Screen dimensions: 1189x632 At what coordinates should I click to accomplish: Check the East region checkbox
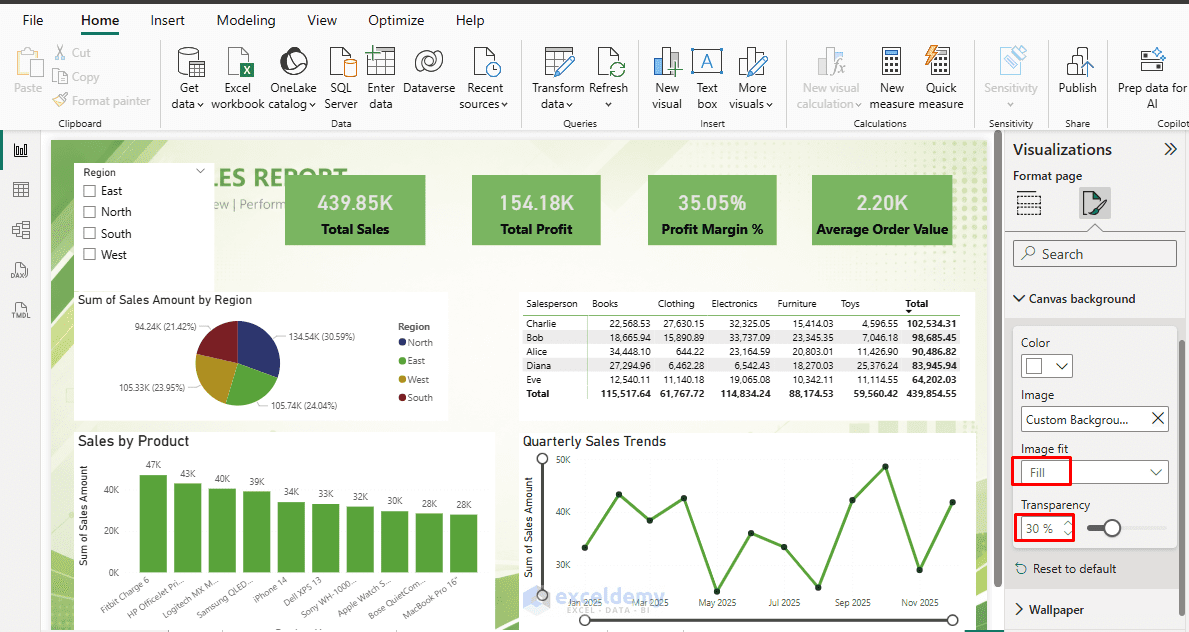[89, 191]
